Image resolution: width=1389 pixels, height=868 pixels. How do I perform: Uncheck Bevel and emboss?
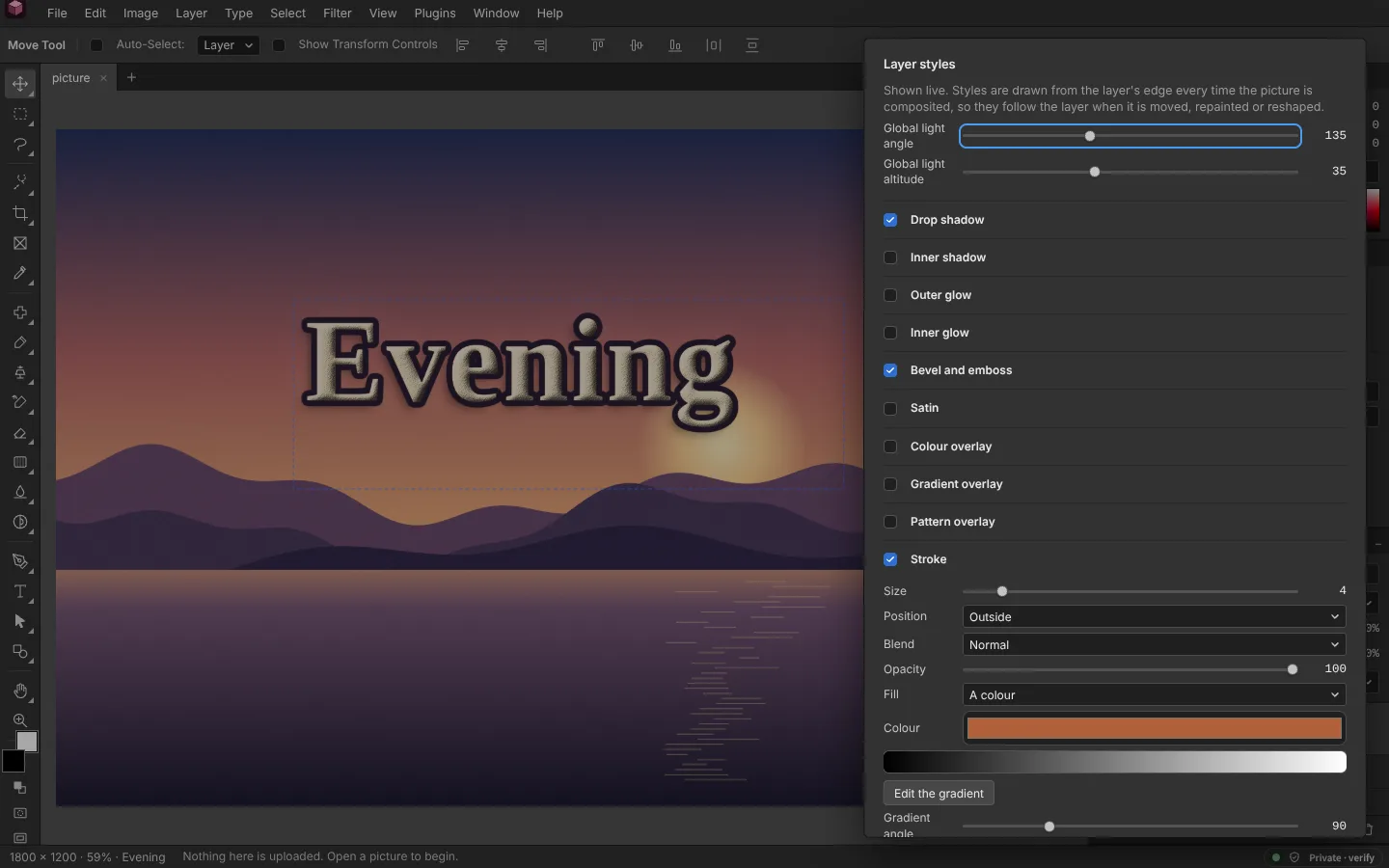coord(890,370)
